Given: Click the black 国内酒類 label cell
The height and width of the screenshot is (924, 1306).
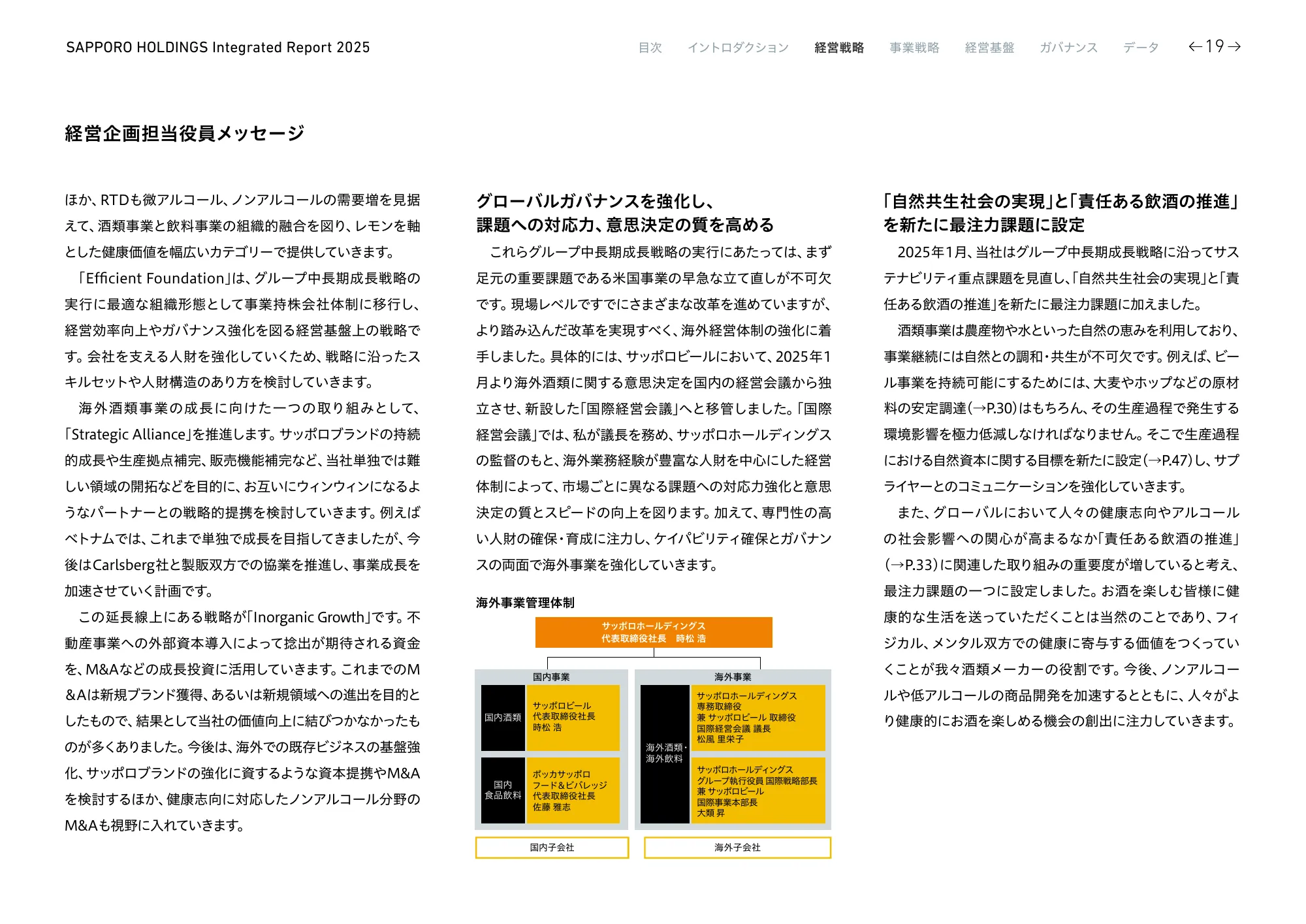Looking at the screenshot, I should coord(503,718).
